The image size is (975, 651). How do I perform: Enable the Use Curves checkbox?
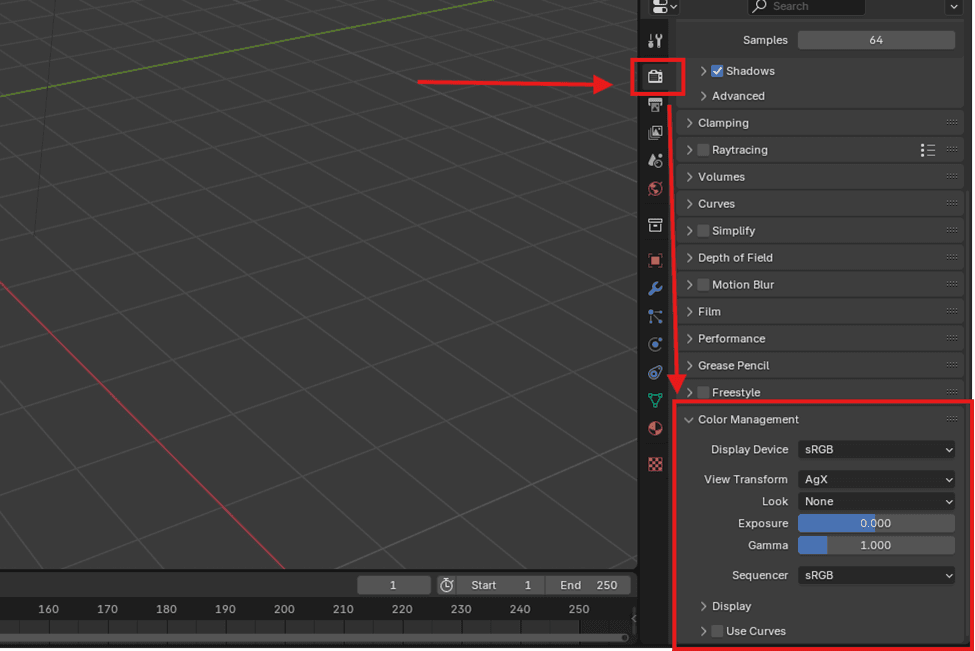click(717, 631)
